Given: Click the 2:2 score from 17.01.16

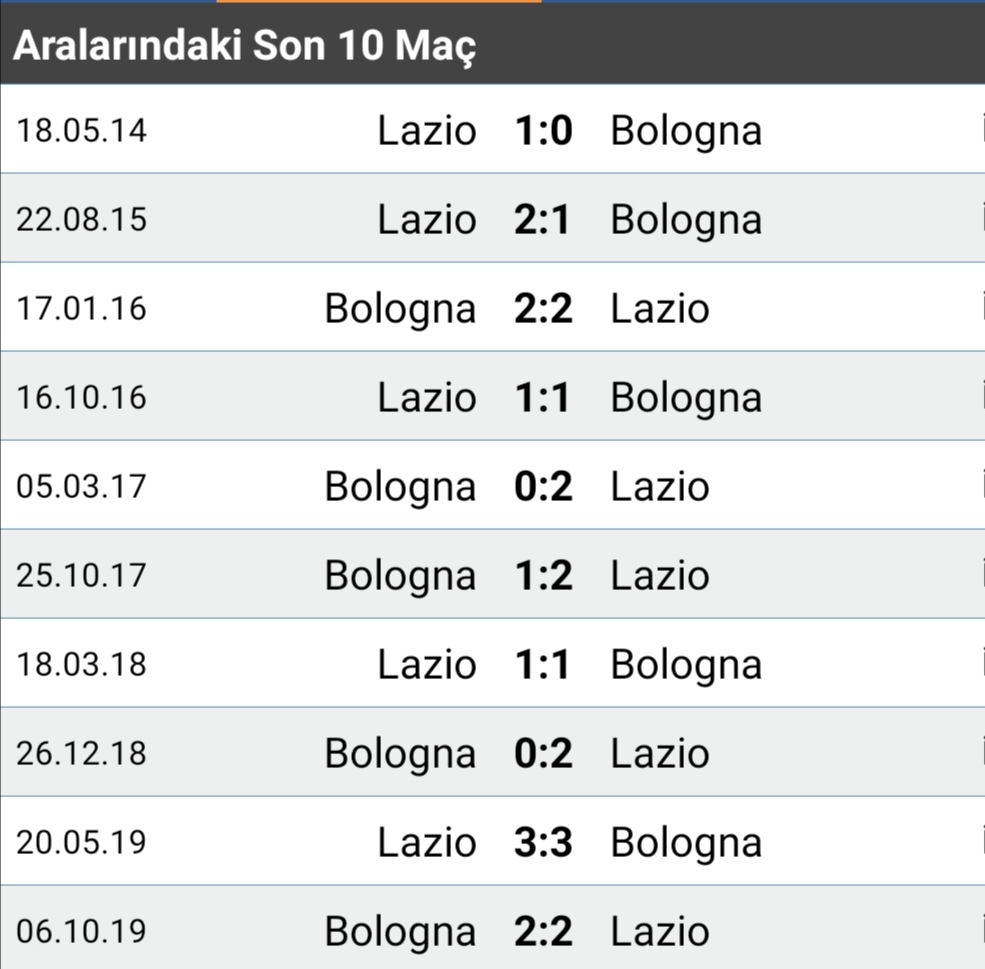Looking at the screenshot, I should [x=543, y=308].
